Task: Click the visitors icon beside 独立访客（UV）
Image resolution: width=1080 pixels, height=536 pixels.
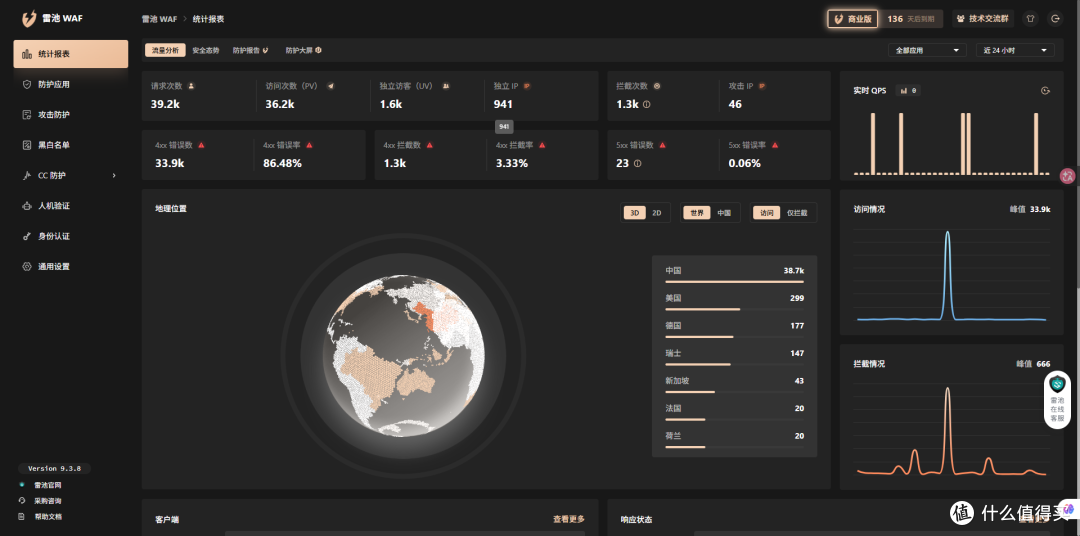Action: (446, 86)
